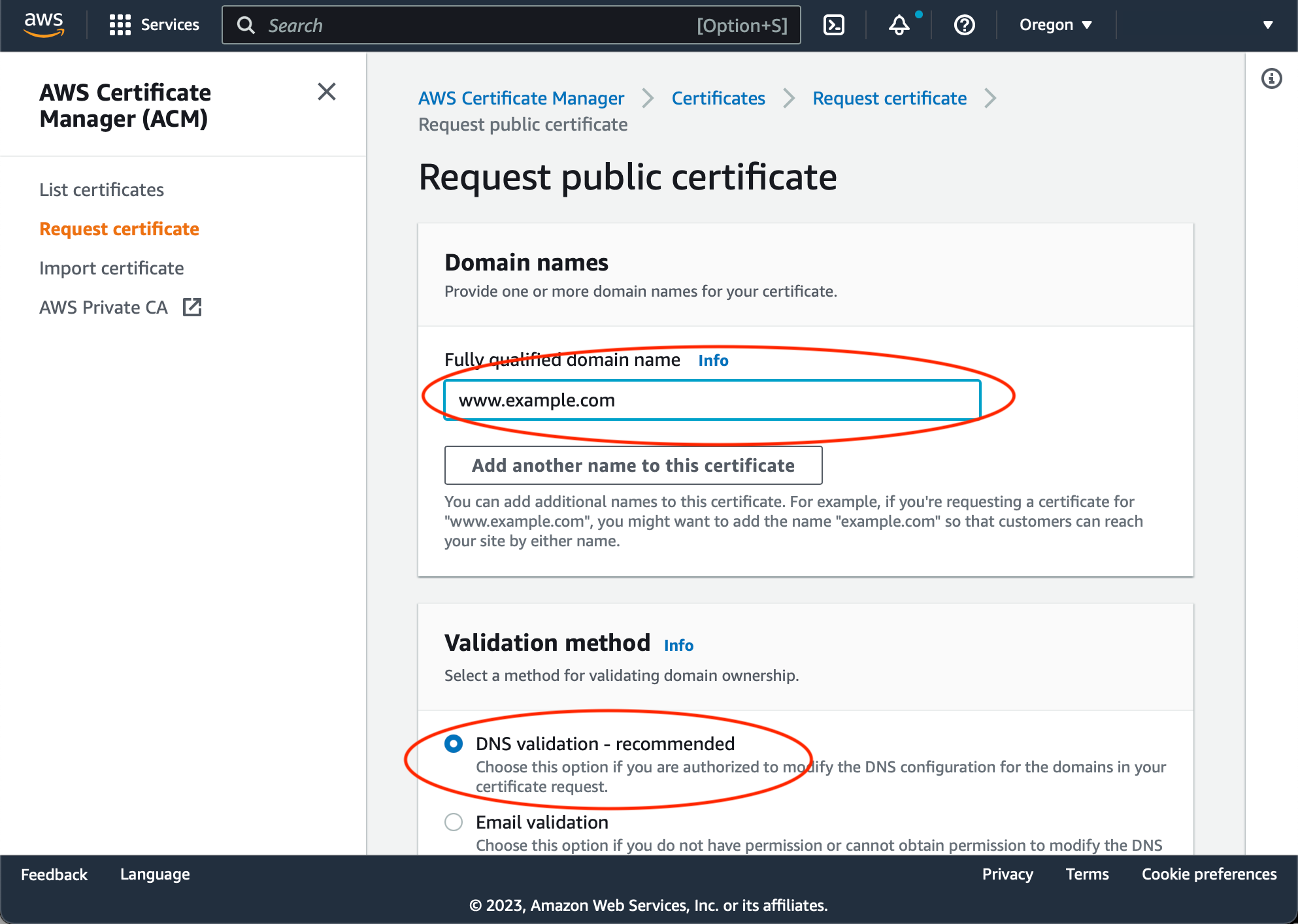Open the CloudShell terminal icon

[x=834, y=25]
